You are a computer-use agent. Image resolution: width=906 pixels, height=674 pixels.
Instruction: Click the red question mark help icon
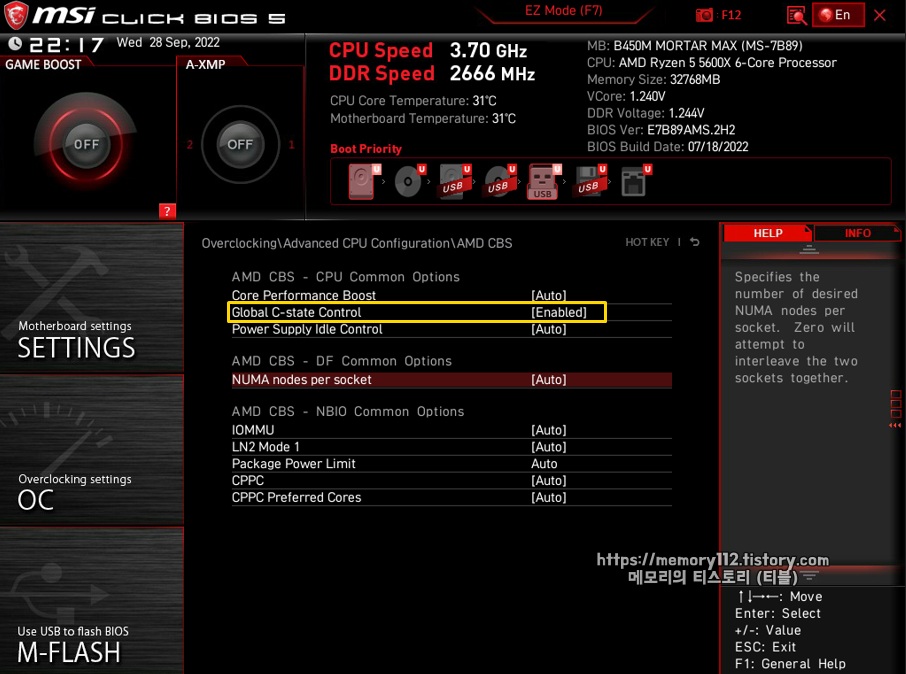pos(167,211)
